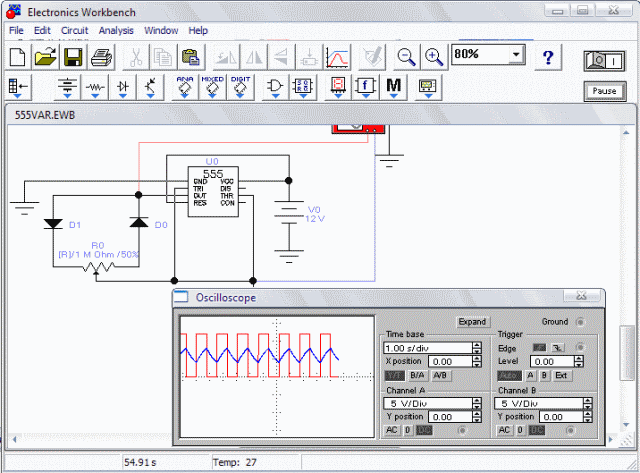Open the Basic resistor parts bin
This screenshot has height=473, width=640.
point(95,87)
